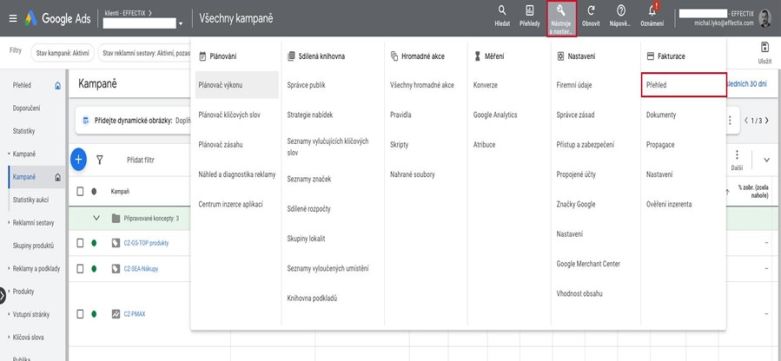Image resolution: width=781 pixels, height=361 pixels.
Task: Open Všechny hromadné akce
Action: click(x=422, y=85)
